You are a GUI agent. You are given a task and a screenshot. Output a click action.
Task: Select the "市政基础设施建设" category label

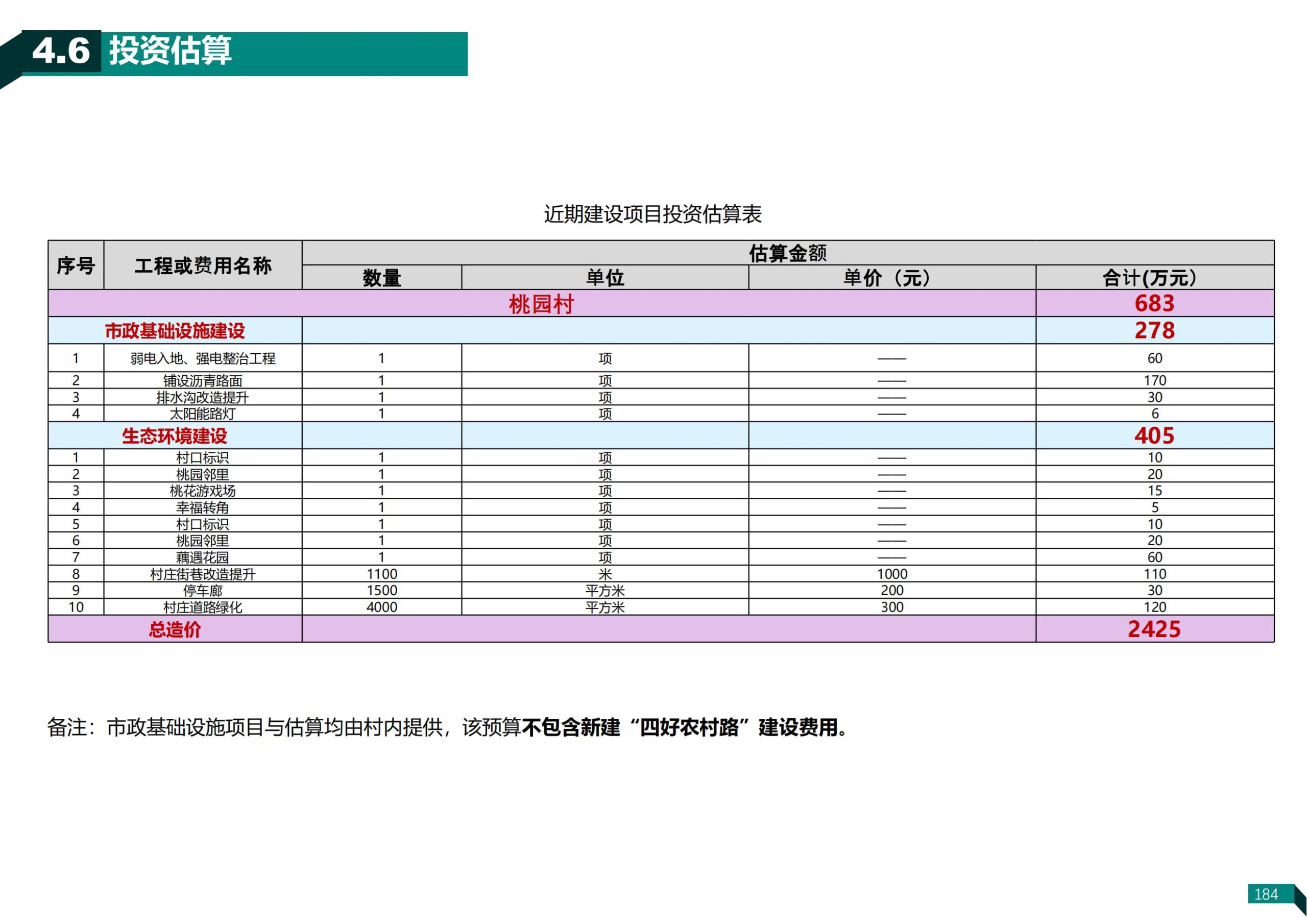[175, 331]
